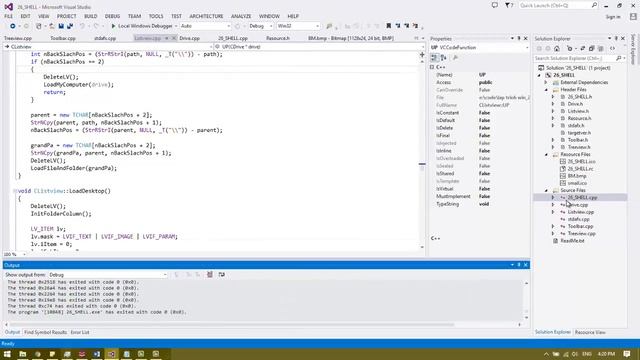Switch to the Drive.cpp tab
Screen dimensions: 640x360
coord(189,38)
